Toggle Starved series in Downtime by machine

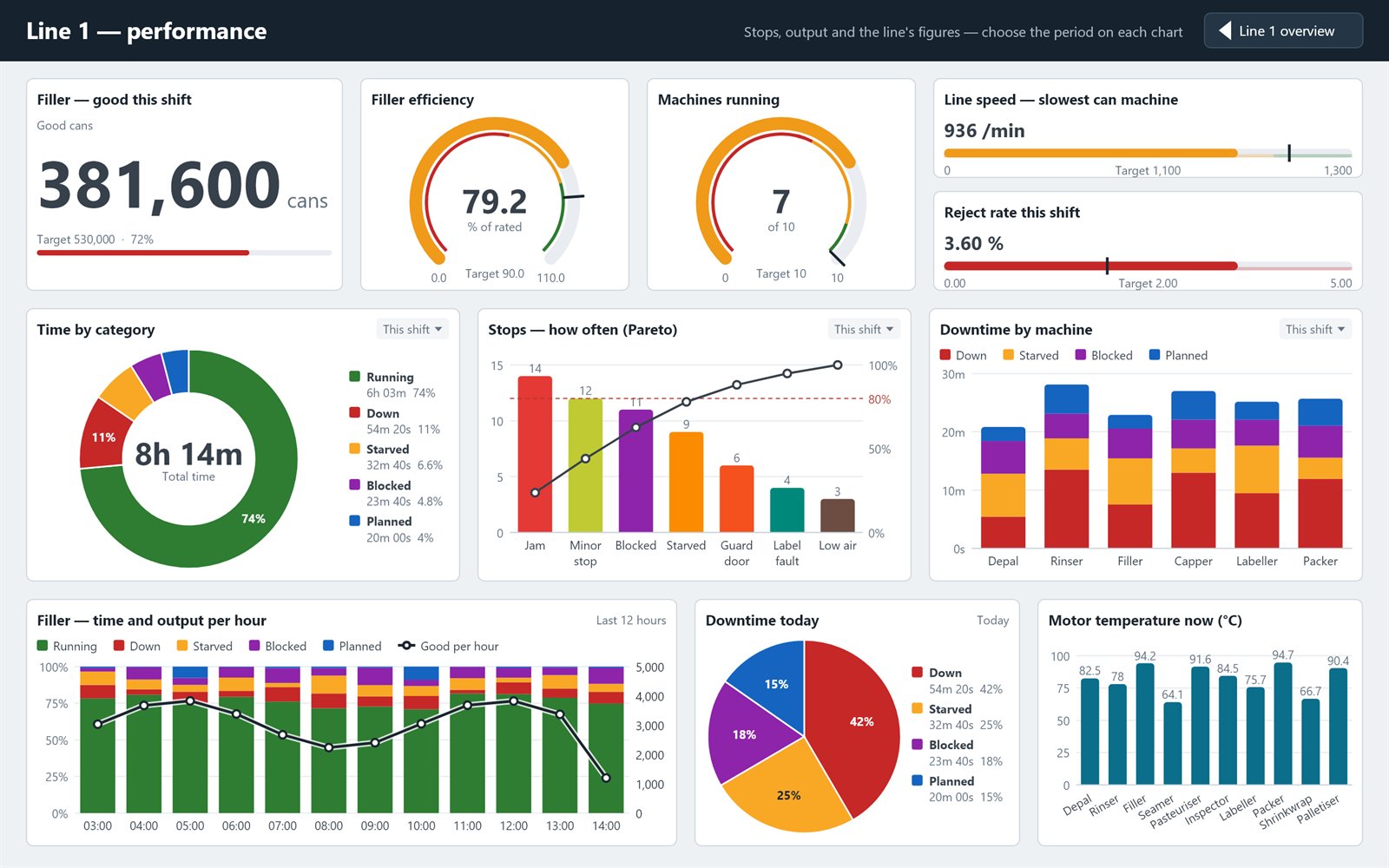tap(1030, 355)
